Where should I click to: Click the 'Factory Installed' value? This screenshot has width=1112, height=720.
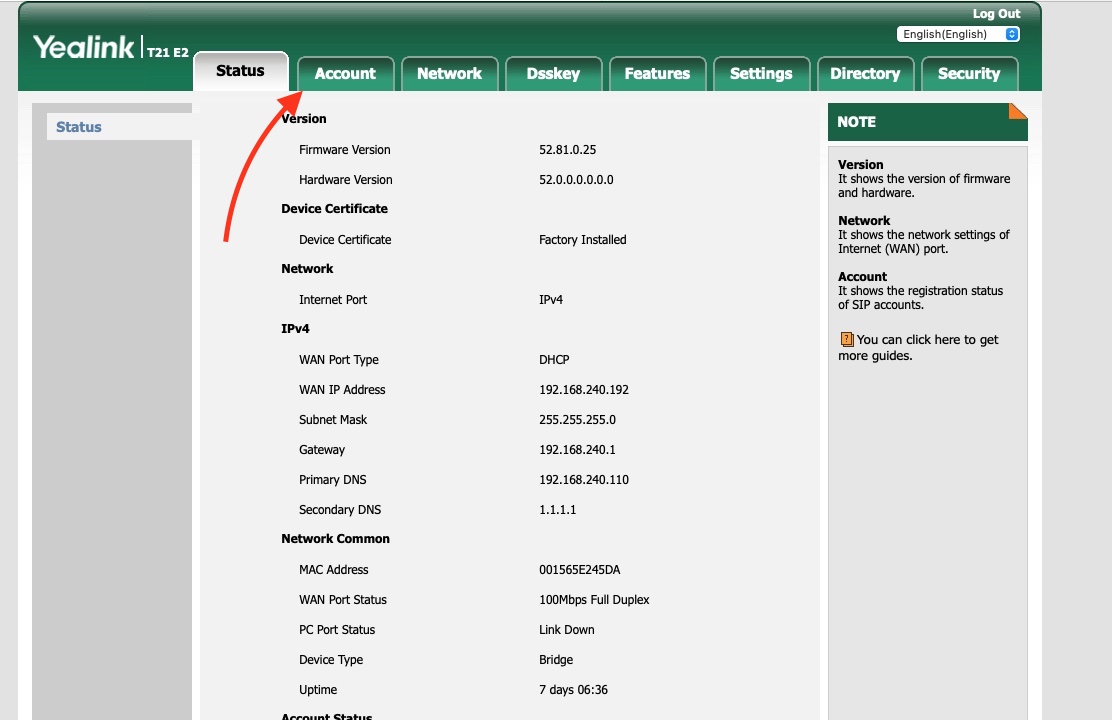(582, 240)
